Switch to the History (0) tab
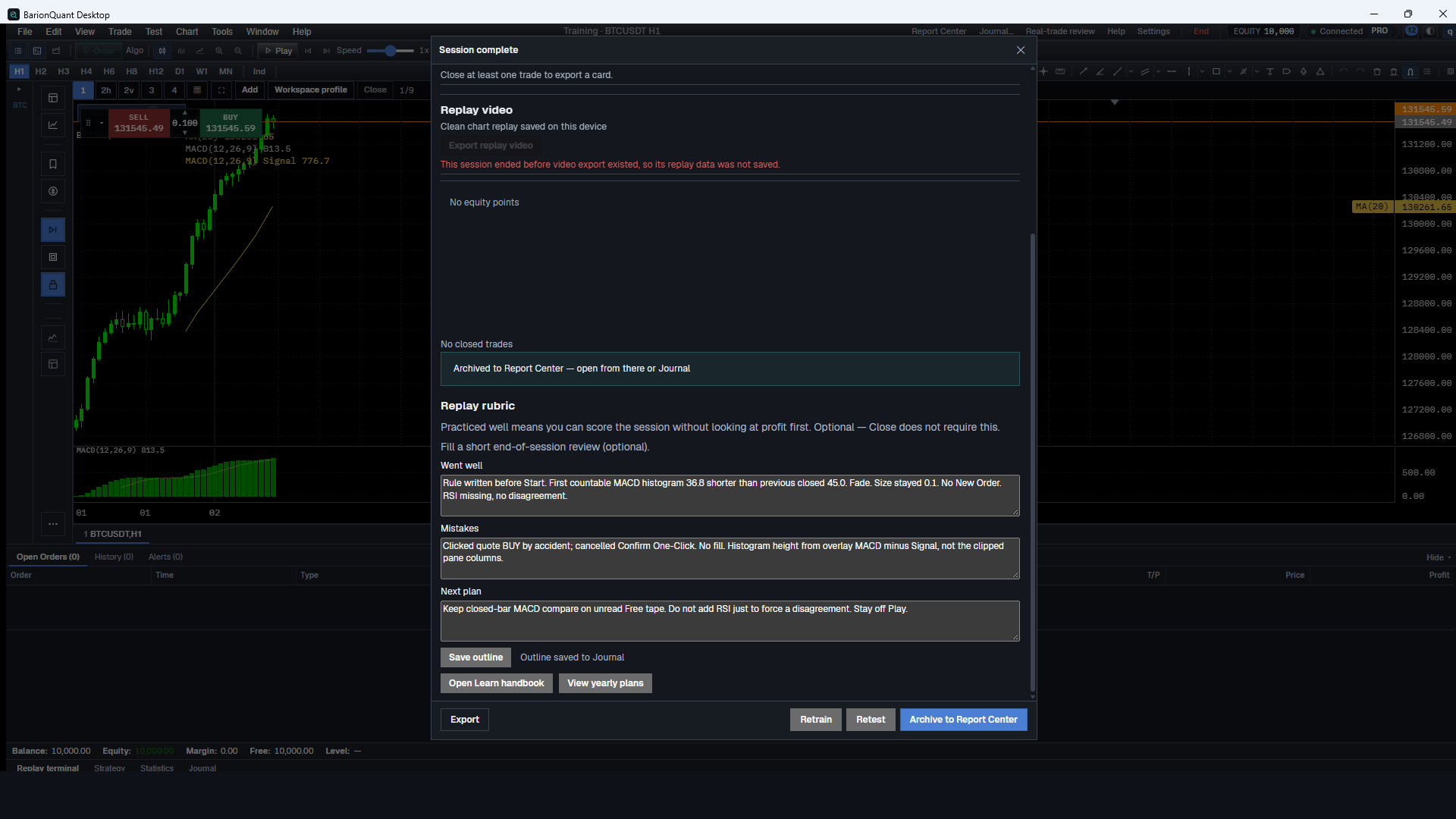Viewport: 1456px width, 819px height. (x=114, y=557)
